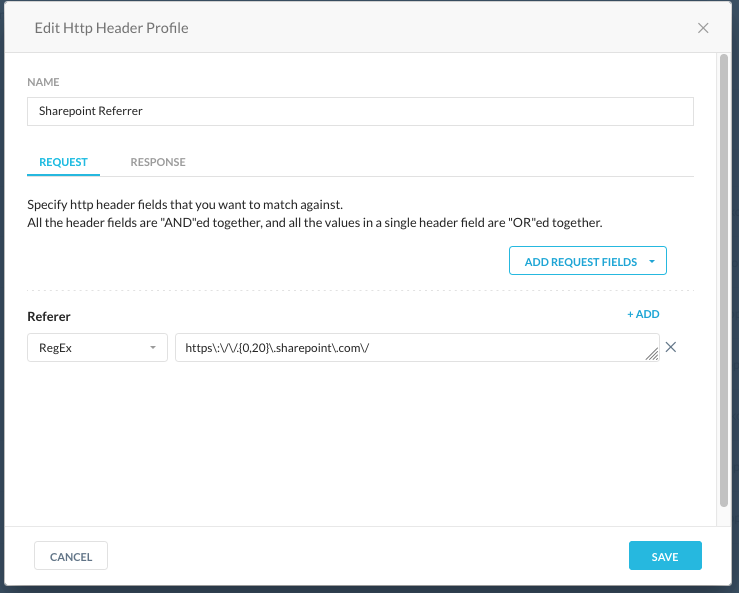Viewport: 739px width, 593px height.
Task: Add another value to the Referer header
Action: click(x=643, y=314)
